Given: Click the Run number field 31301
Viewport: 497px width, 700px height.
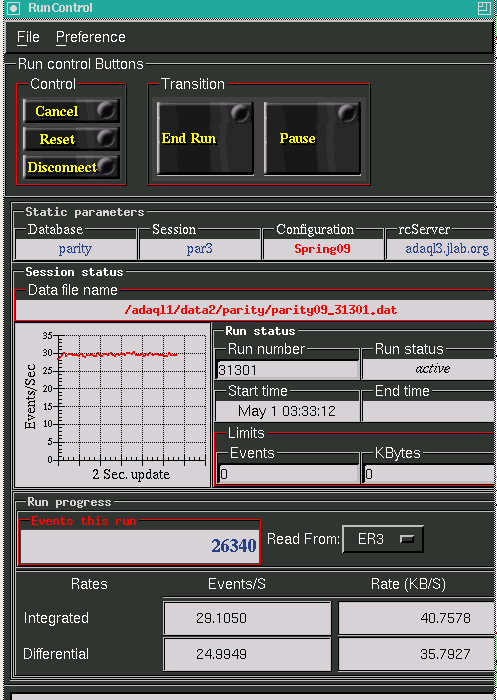Looking at the screenshot, I should click(288, 370).
